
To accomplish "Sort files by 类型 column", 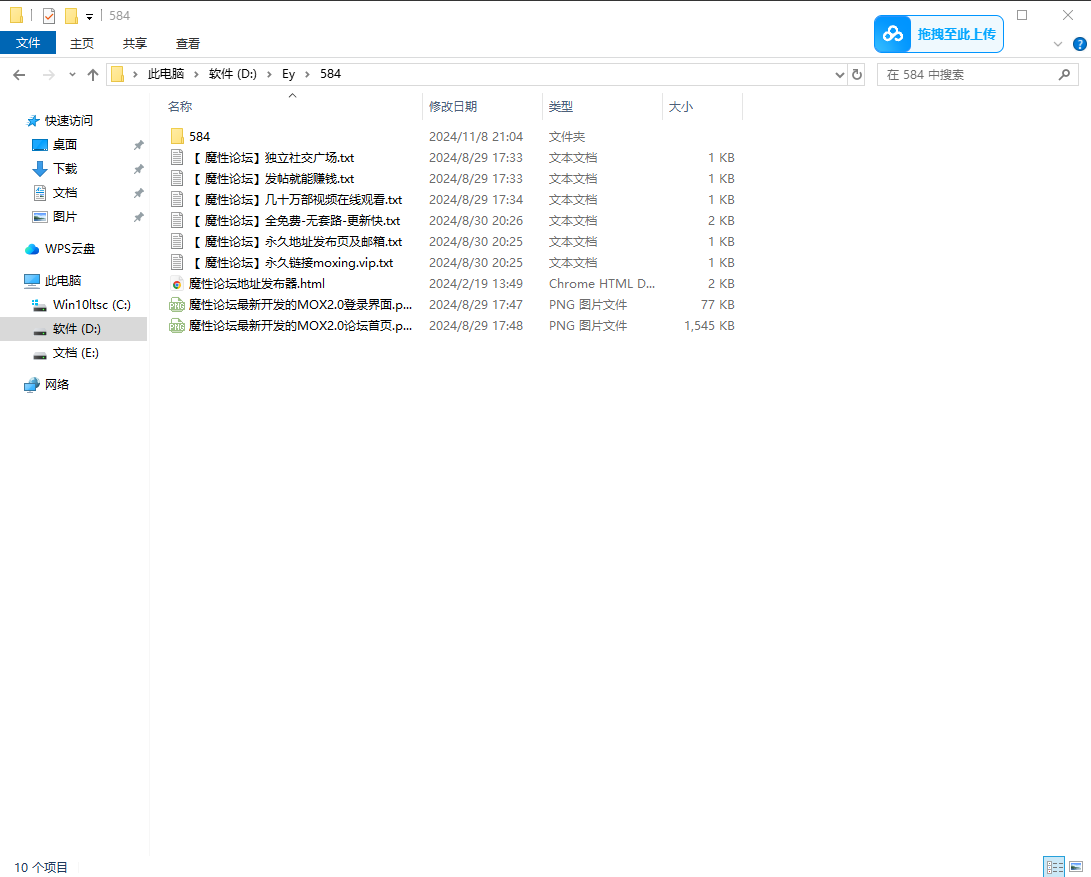I will click(561, 106).
